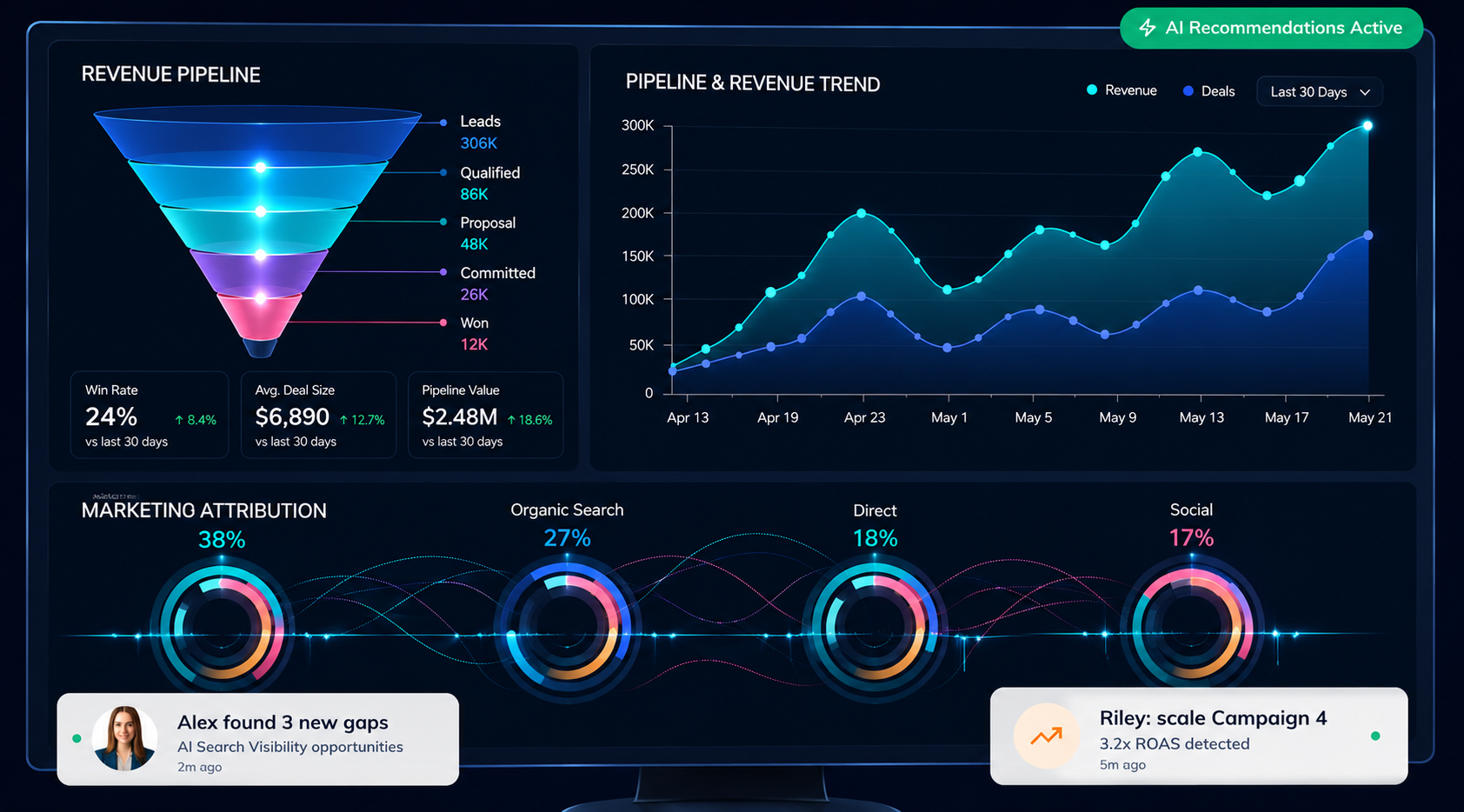Open 'Riley: scale Campaign 4' notification

pyautogui.click(x=1199, y=736)
